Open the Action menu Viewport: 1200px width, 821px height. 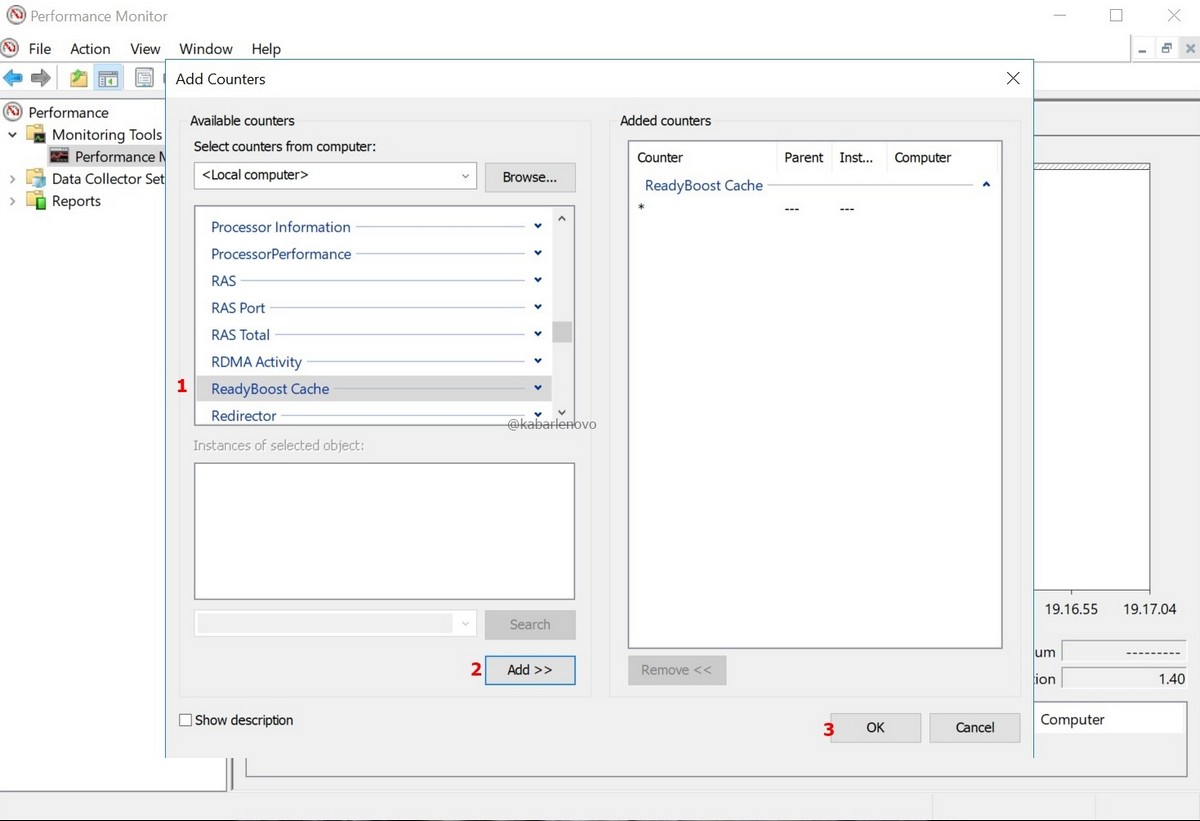pos(90,49)
